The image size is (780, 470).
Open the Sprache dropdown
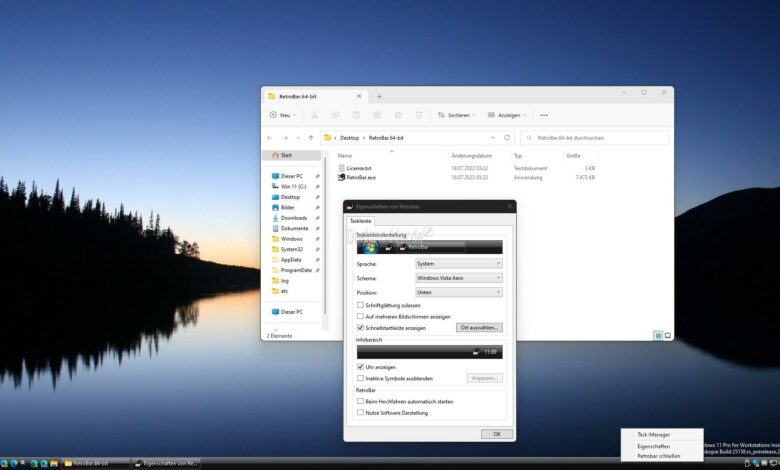click(458, 264)
